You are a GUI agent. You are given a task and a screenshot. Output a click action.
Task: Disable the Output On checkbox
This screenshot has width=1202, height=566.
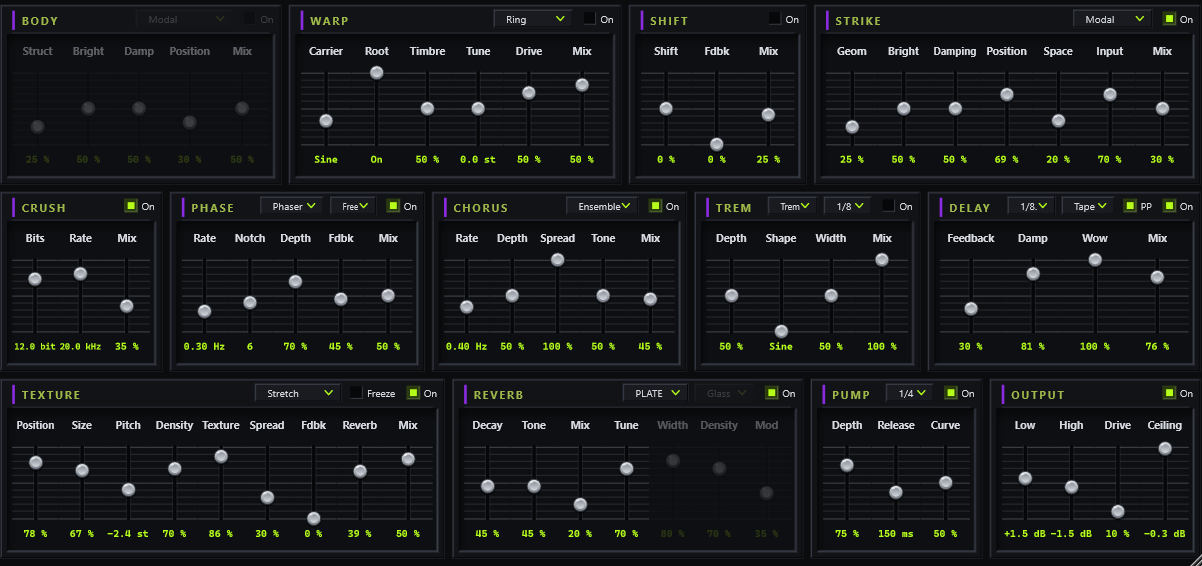[1170, 393]
